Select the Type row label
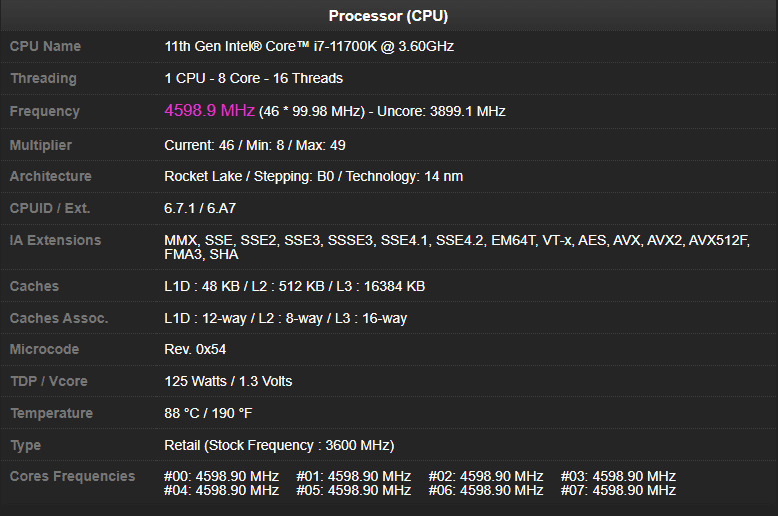 pyautogui.click(x=25, y=446)
